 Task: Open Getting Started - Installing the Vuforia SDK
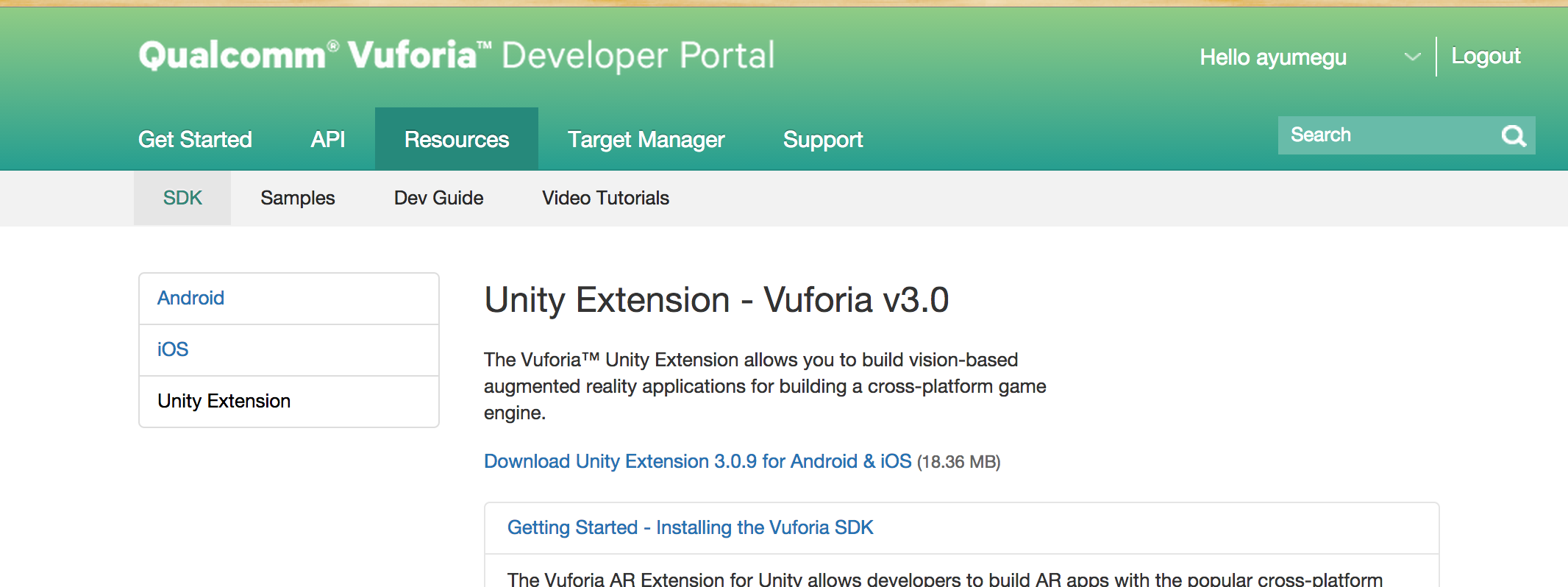tap(690, 527)
